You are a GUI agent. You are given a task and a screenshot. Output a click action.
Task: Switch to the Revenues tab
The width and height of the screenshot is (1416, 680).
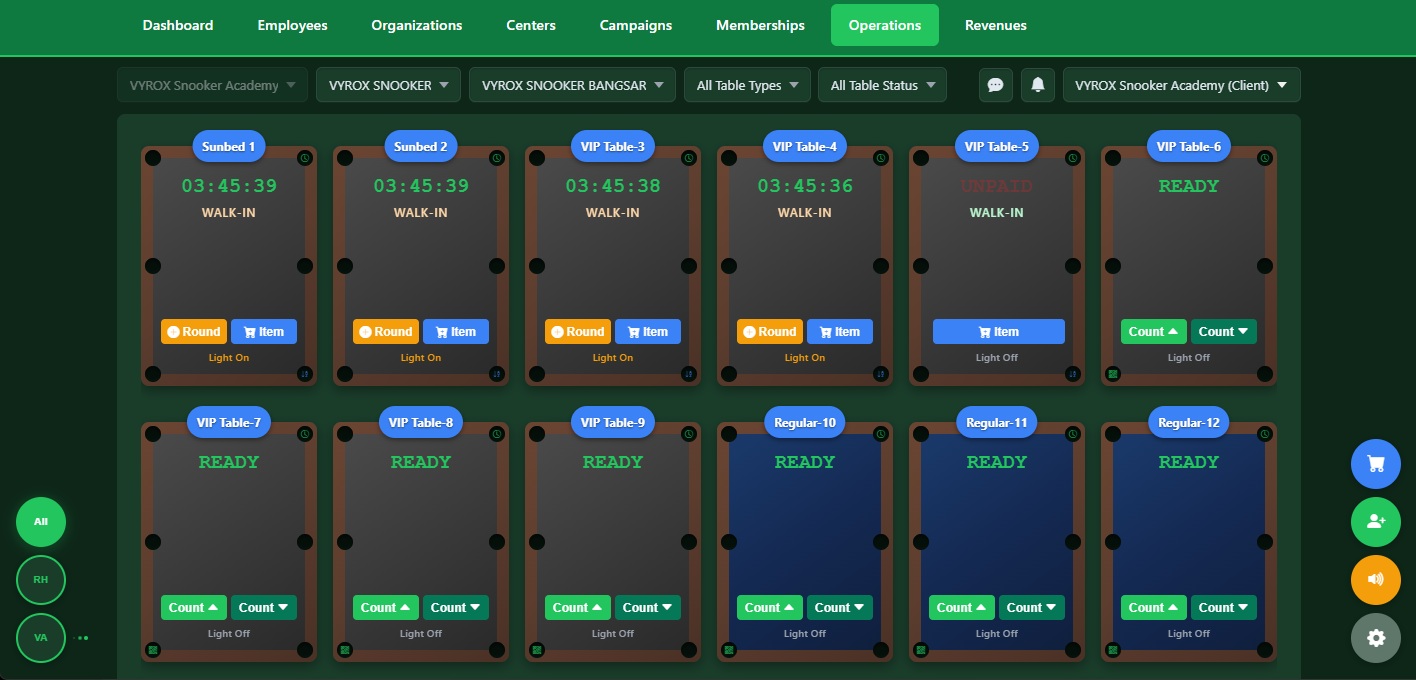(996, 25)
